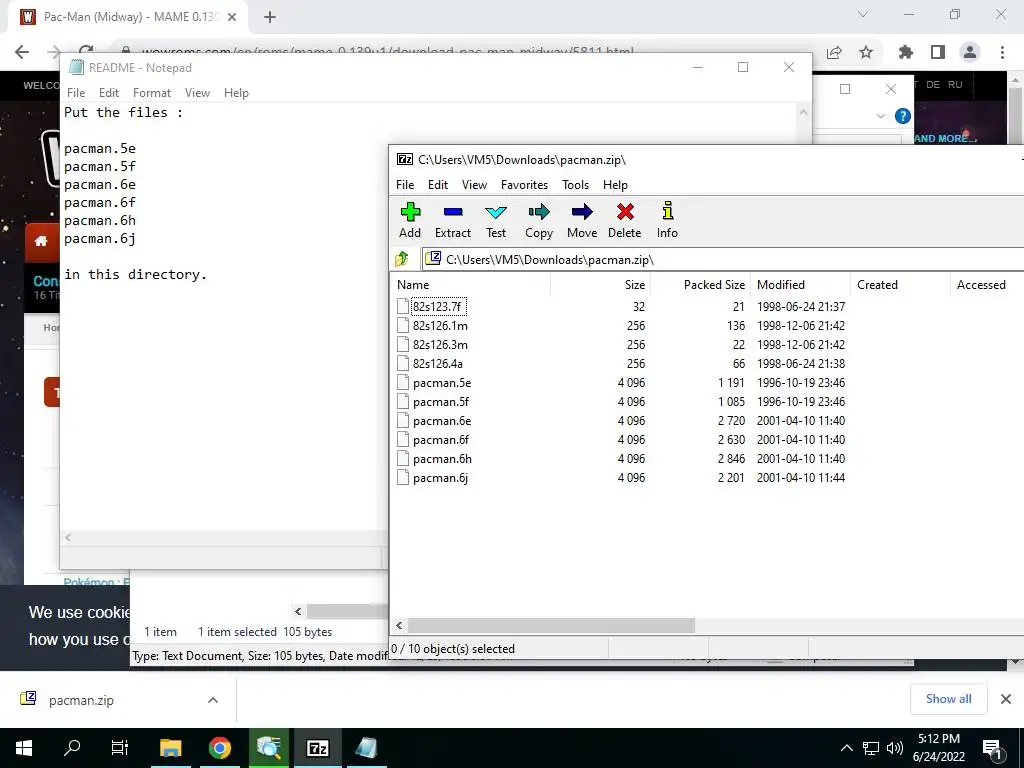Image resolution: width=1024 pixels, height=768 pixels.
Task: Expand the ribbon chevron beside help icon
Action: 880,116
